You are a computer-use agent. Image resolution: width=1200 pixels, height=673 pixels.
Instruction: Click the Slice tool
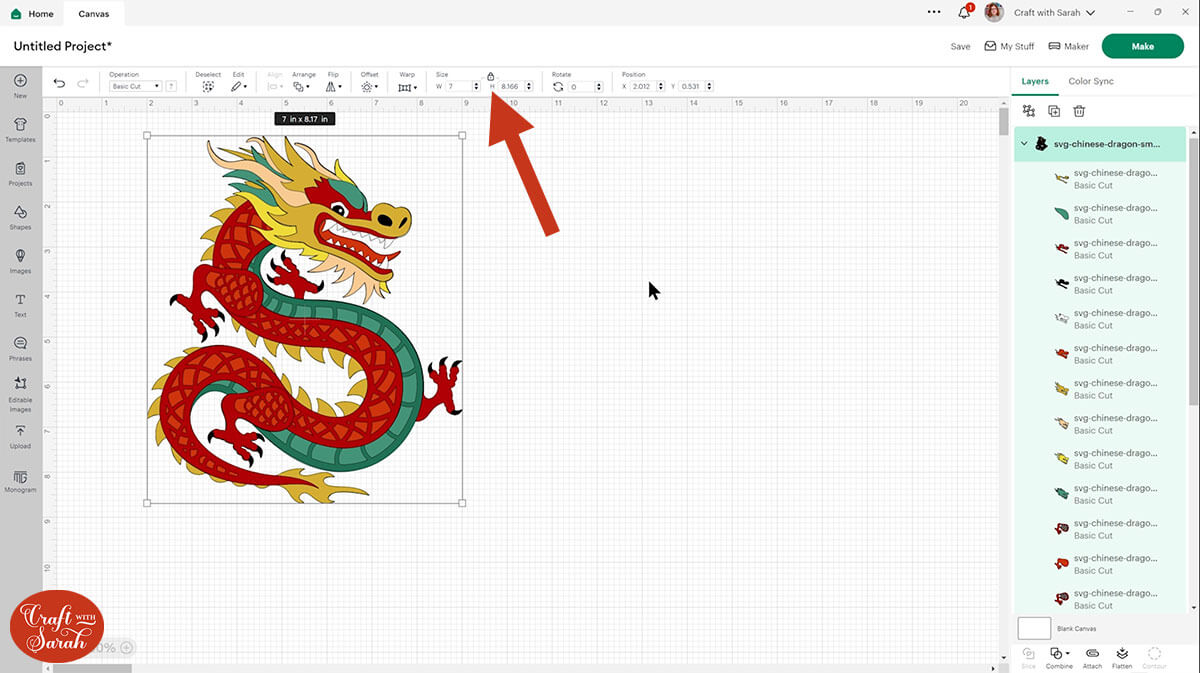tap(1028, 657)
